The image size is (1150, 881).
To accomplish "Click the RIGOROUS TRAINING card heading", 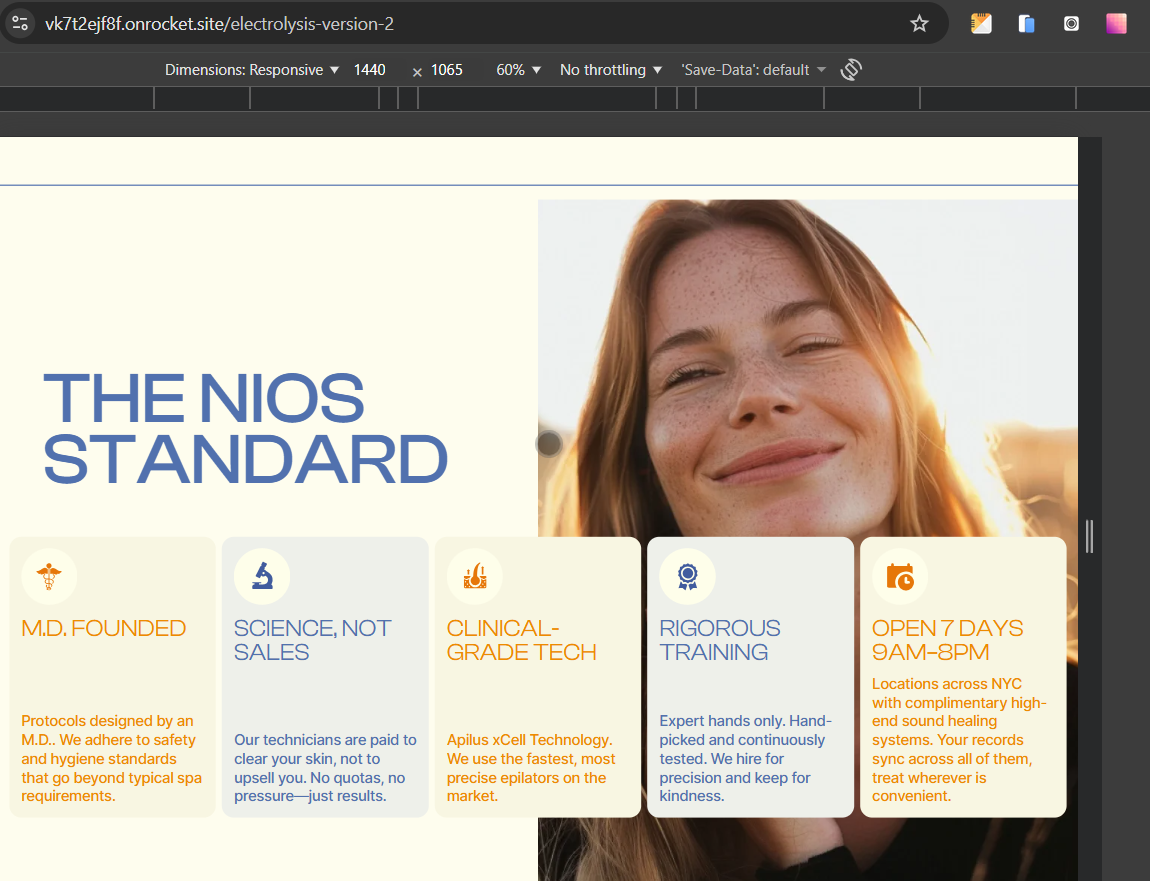I will click(720, 640).
